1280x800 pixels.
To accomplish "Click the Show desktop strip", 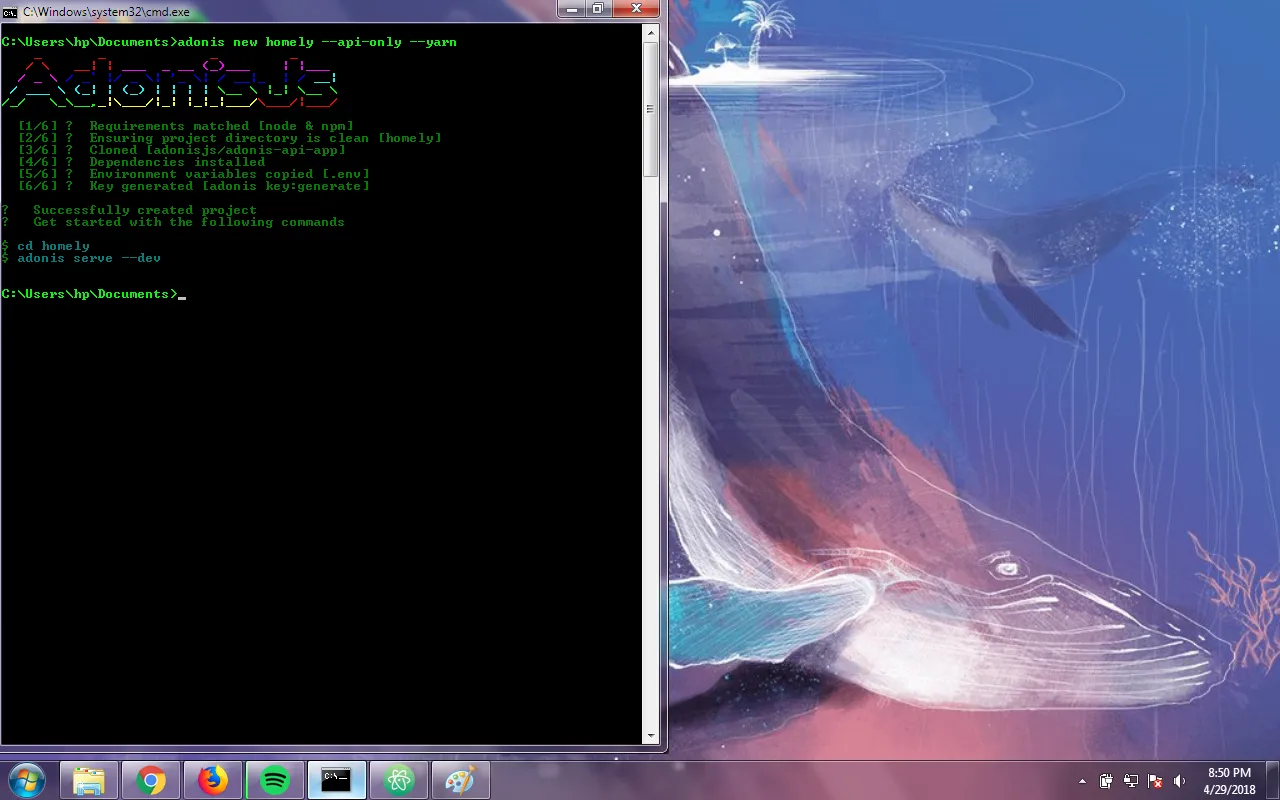I will pos(1273,781).
